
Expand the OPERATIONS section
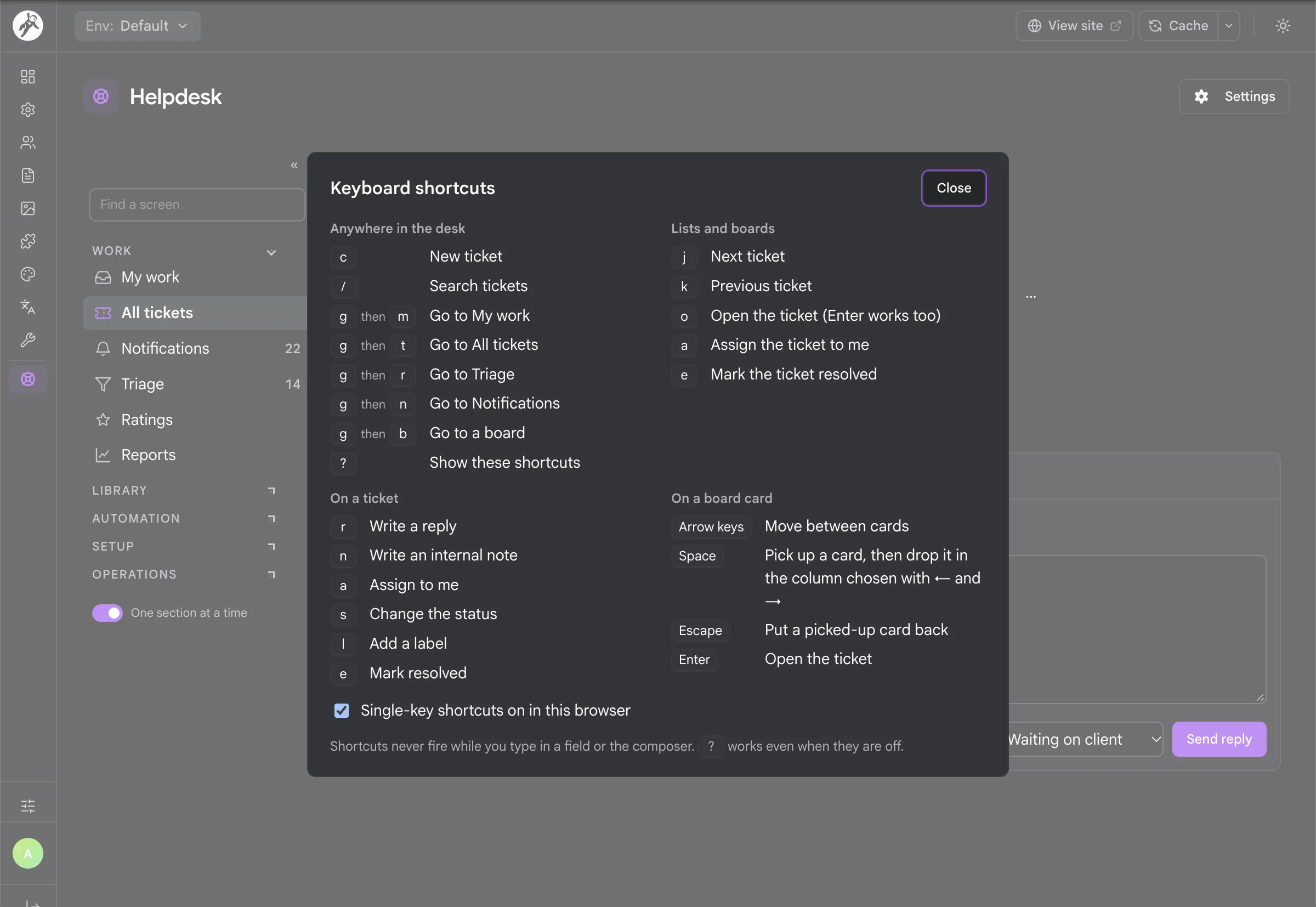[185, 575]
